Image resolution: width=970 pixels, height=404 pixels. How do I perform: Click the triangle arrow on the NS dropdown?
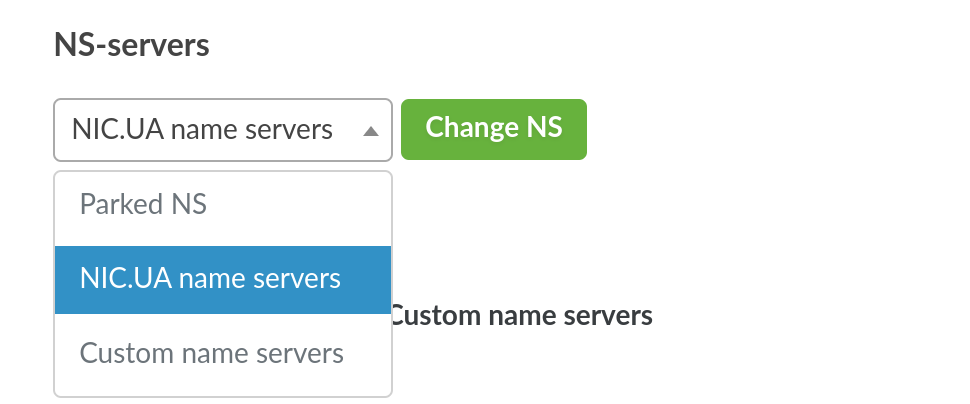point(370,130)
